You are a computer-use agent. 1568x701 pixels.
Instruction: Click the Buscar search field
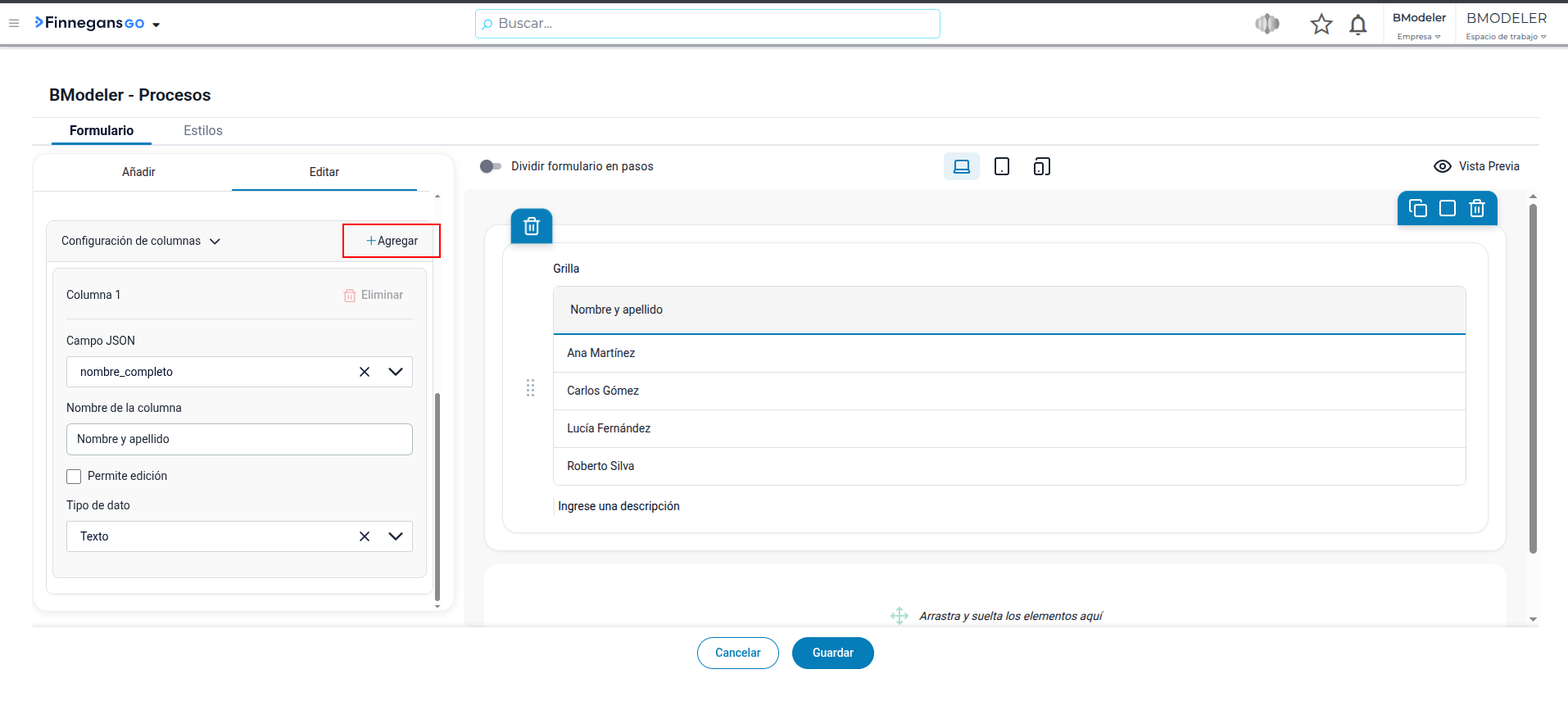(x=707, y=24)
